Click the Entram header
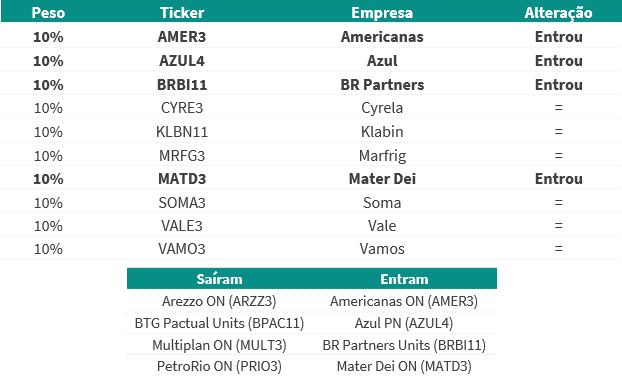This screenshot has width=622, height=385. (404, 279)
